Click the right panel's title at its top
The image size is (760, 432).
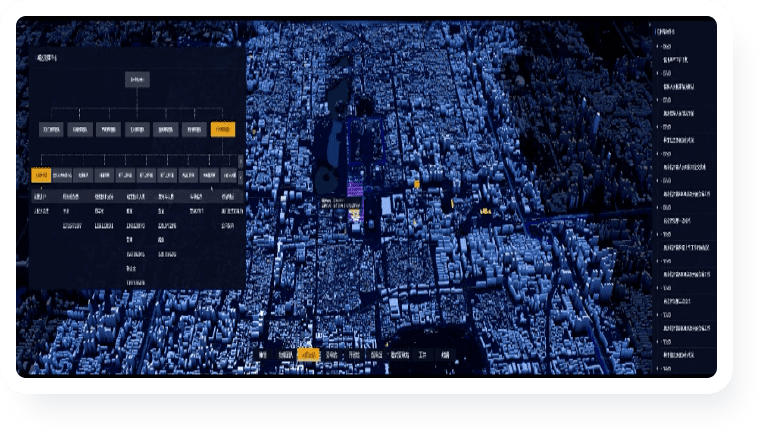click(665, 32)
